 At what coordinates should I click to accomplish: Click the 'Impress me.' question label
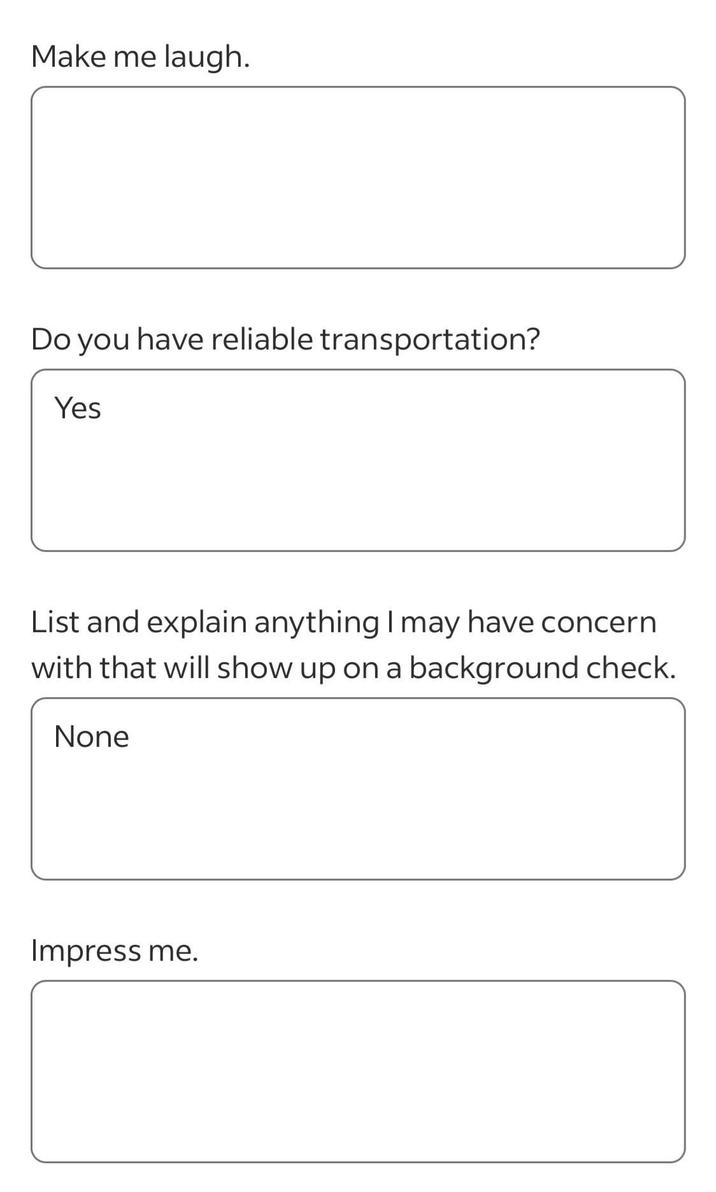[x=115, y=950]
